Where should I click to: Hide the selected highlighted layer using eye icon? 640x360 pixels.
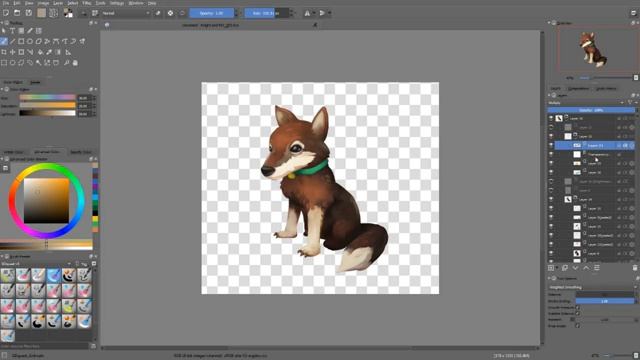coord(551,145)
